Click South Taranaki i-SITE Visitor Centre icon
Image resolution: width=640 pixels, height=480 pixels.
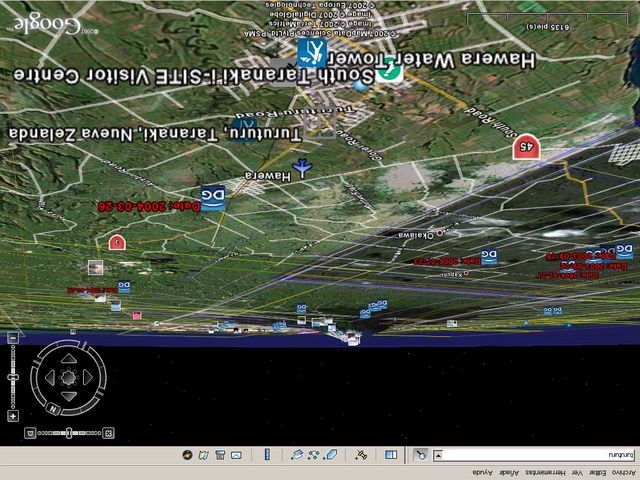pos(312,53)
